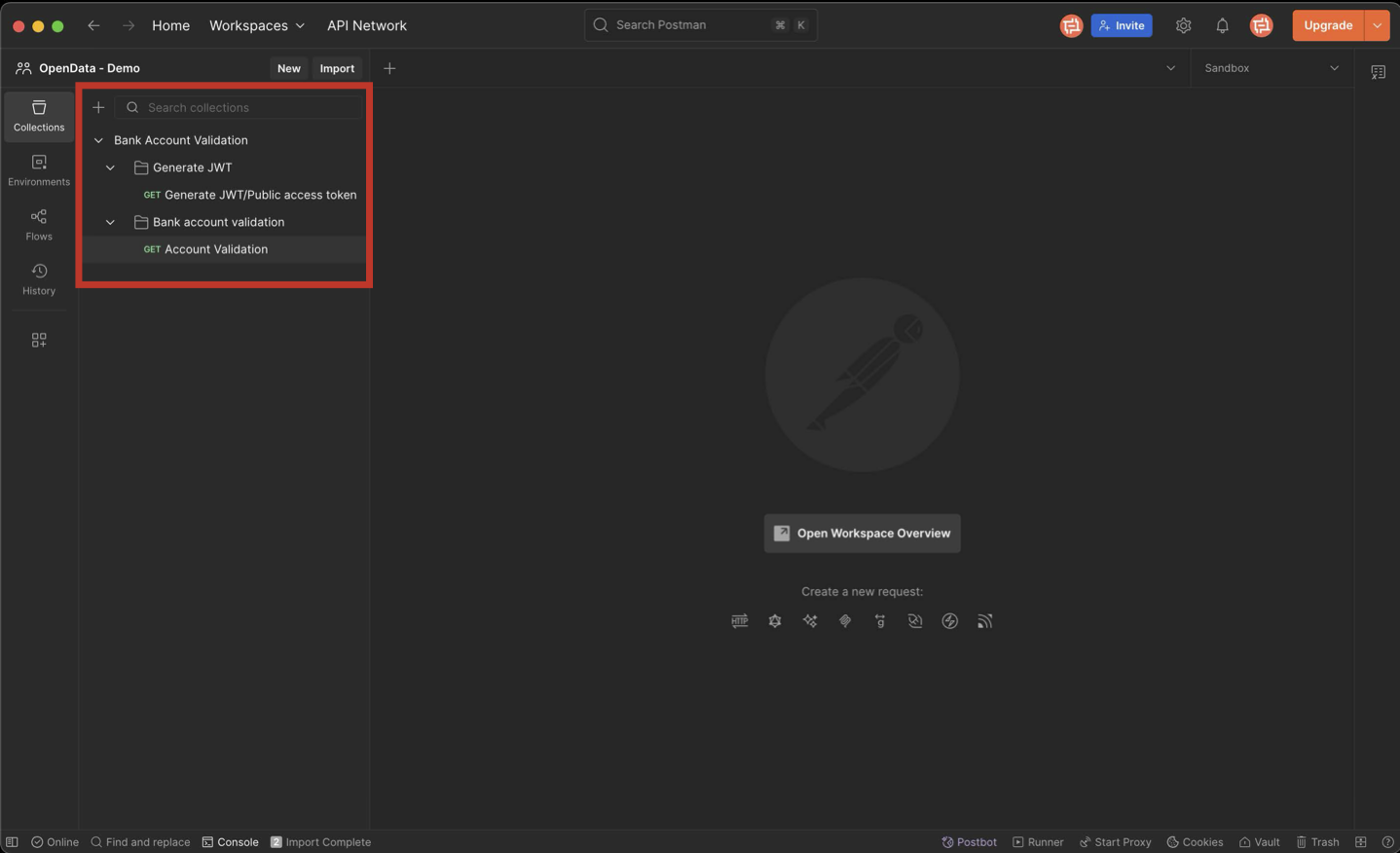Screen dimensions: 1400x853
Task: Select the Bank Account Validation collection name
Action: click(x=181, y=140)
